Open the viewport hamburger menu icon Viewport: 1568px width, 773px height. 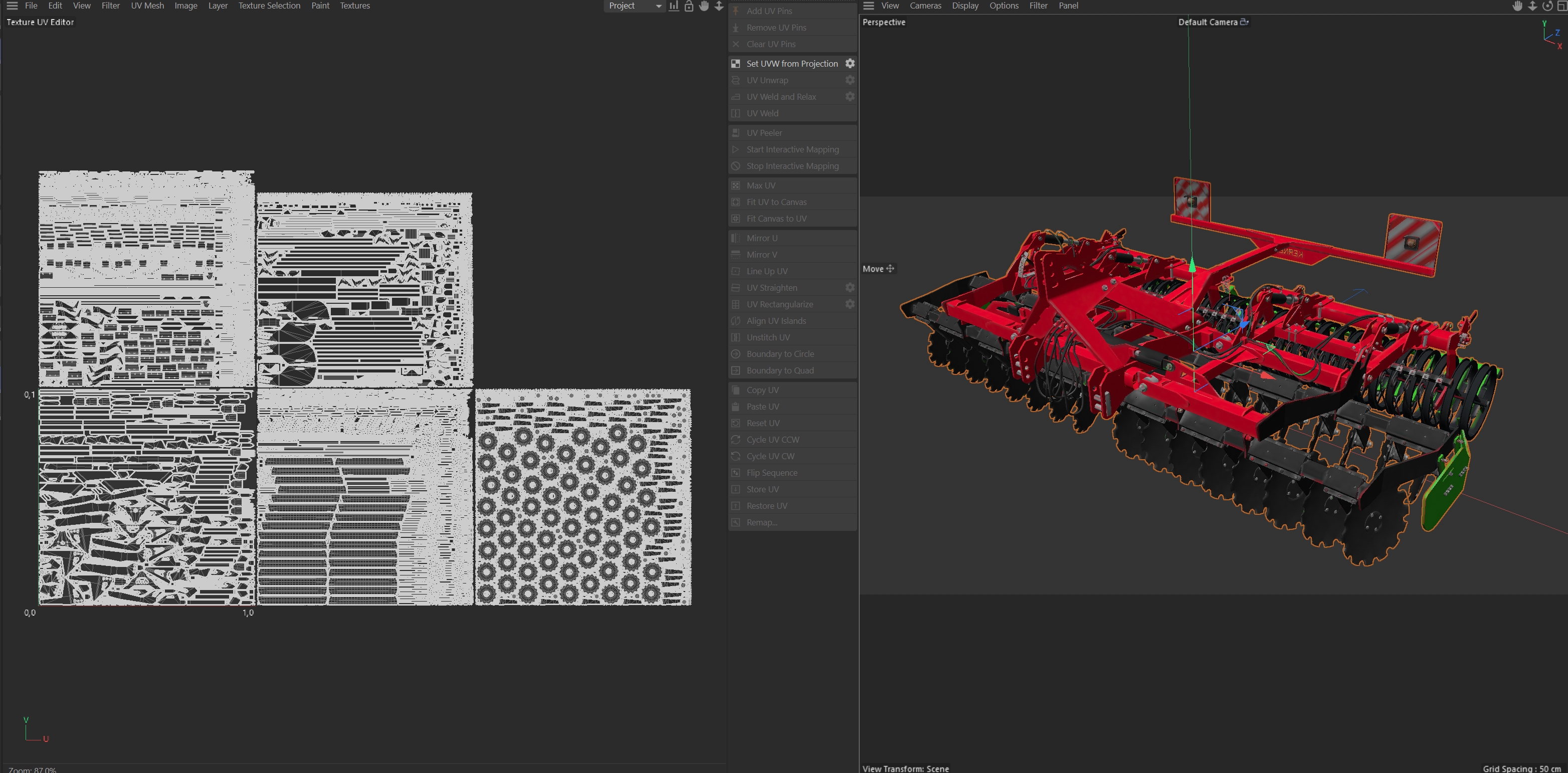coord(869,6)
